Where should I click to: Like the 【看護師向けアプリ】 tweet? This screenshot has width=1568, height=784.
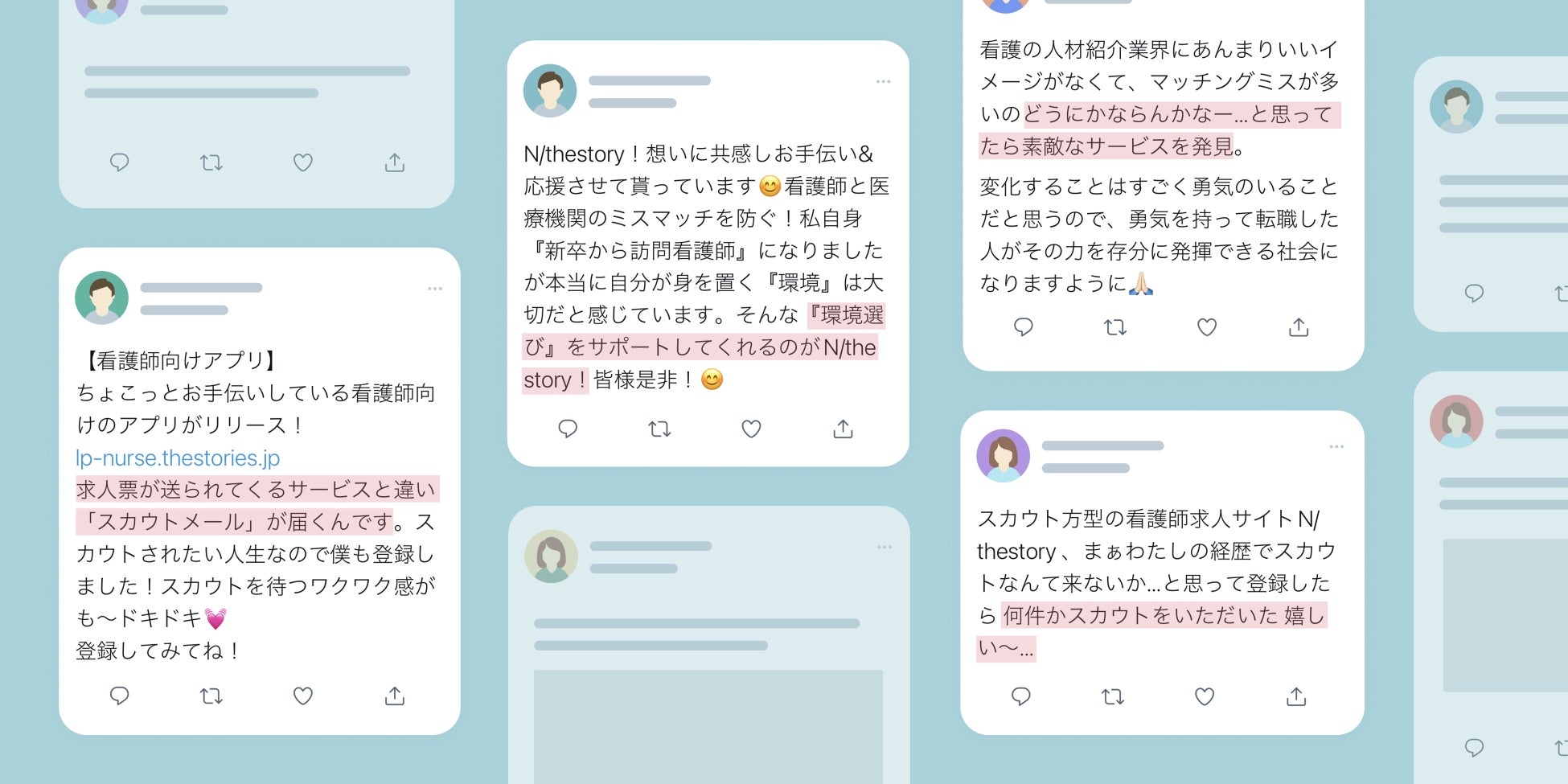point(302,696)
